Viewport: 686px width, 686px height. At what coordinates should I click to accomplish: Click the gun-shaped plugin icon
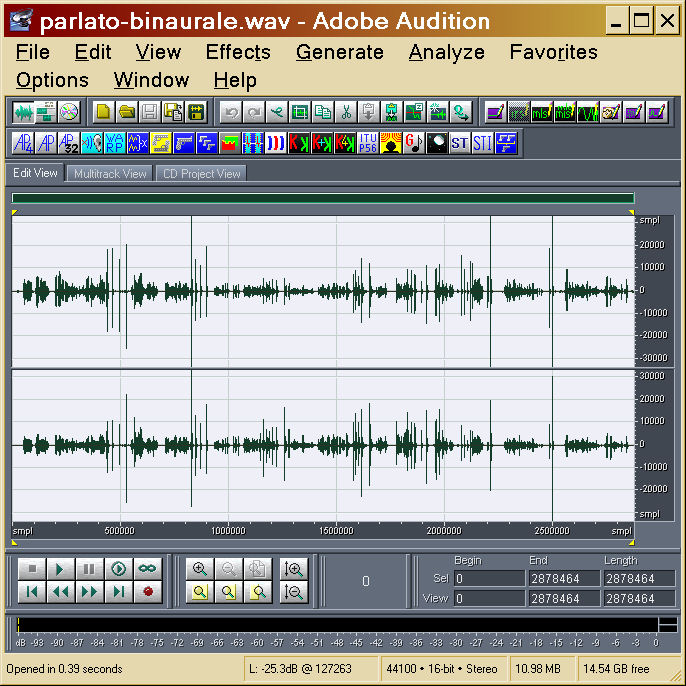[x=184, y=143]
